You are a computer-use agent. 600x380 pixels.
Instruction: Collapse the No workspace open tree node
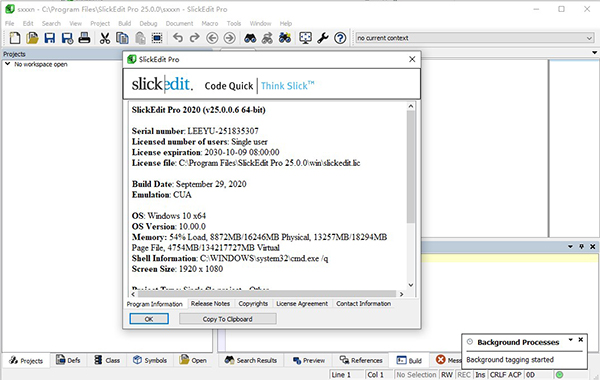(7, 64)
